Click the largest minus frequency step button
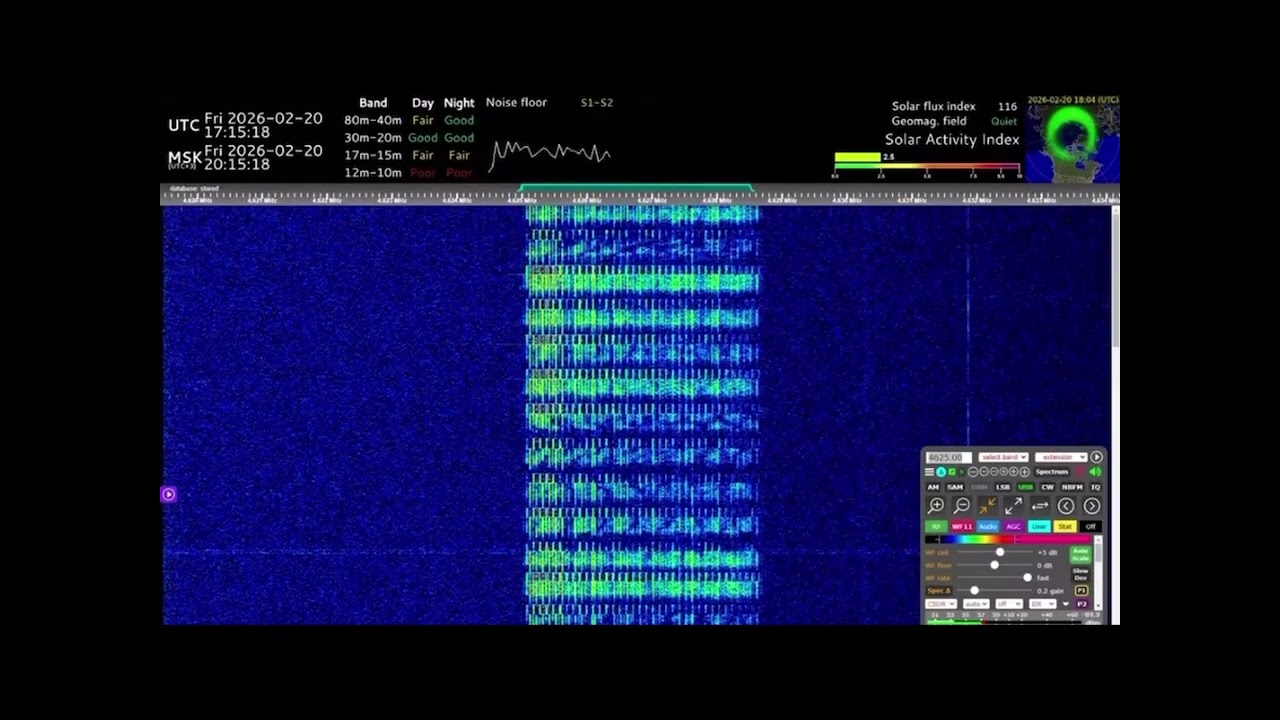 click(973, 472)
